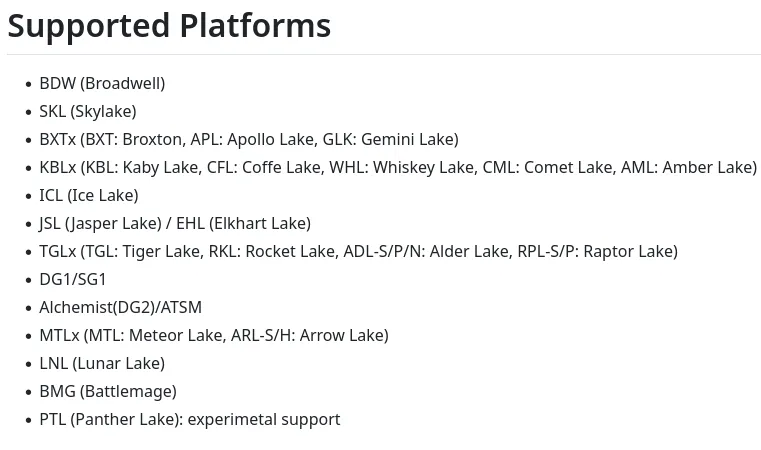Screen dimensions: 761x450
Task: Click the PTL (Panther Lake) entry
Action: pyautogui.click(x=190, y=419)
